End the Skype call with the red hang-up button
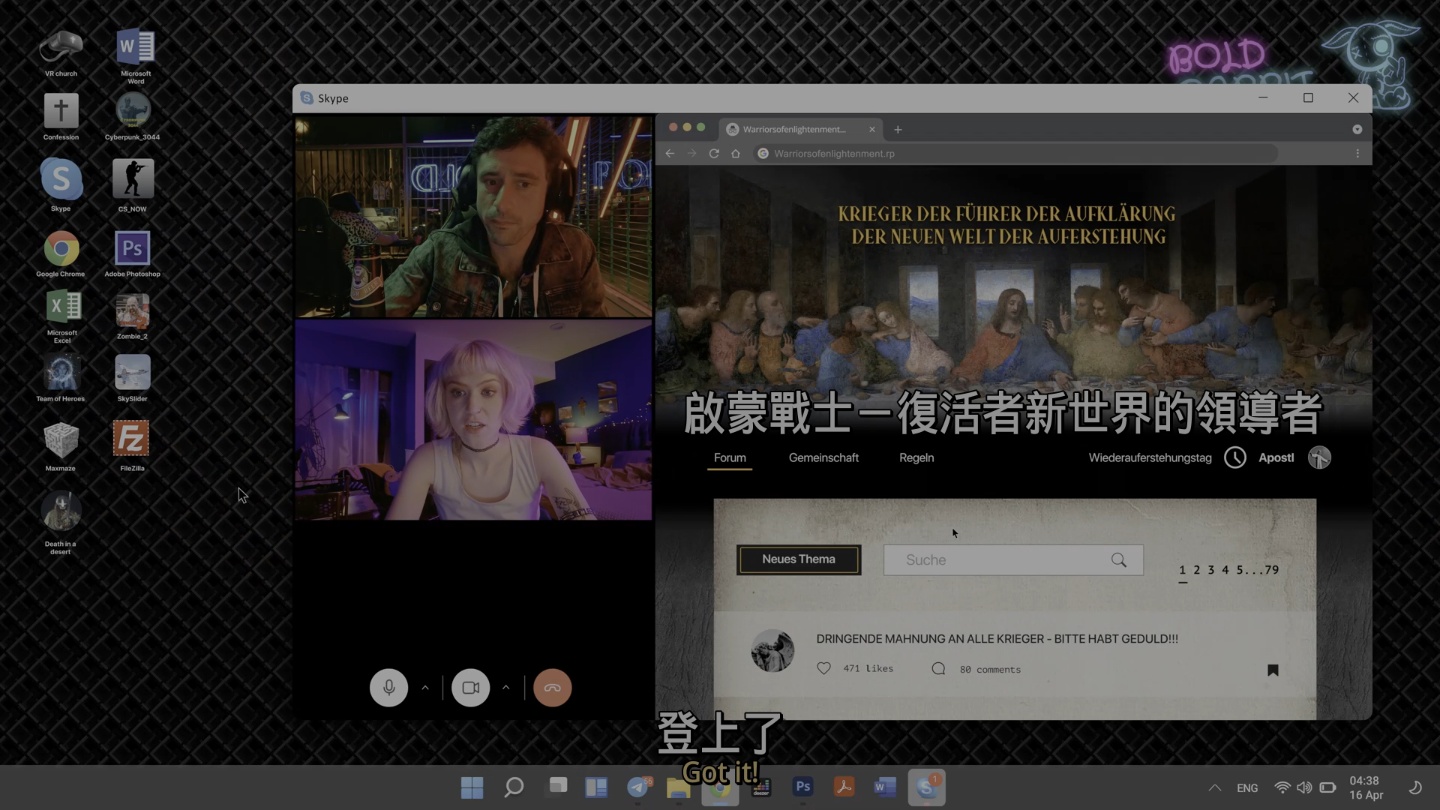Screen dimensions: 1440x810 point(552,688)
